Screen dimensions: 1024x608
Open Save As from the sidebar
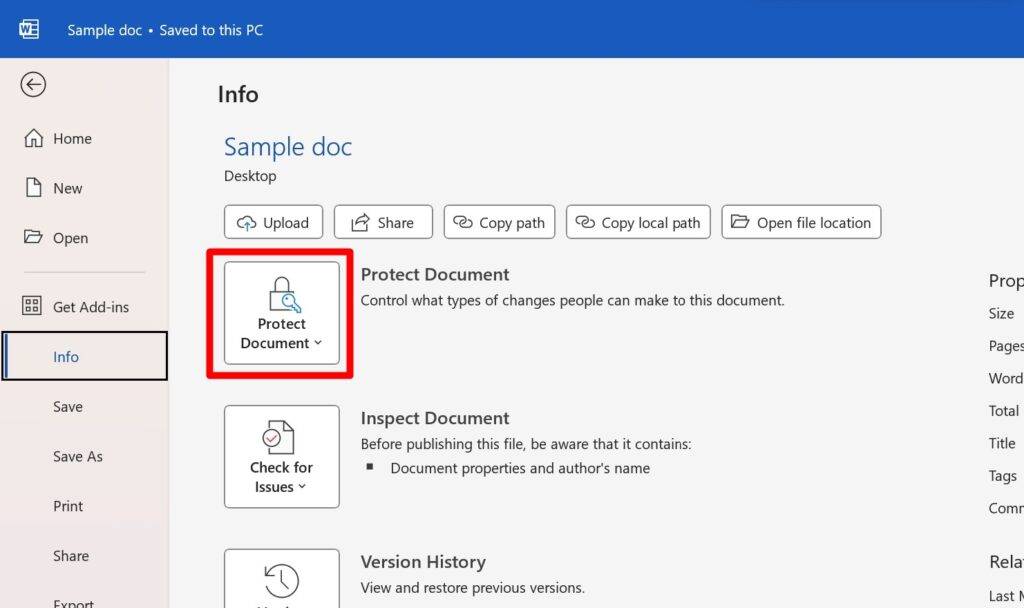[77, 456]
